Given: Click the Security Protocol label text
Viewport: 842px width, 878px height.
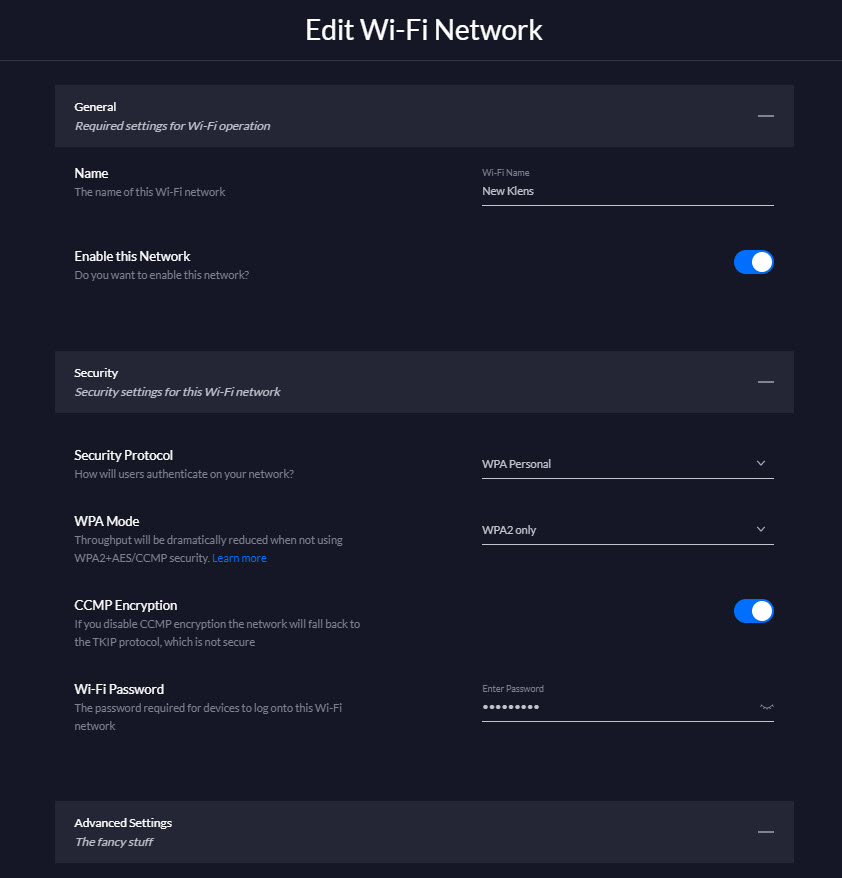Looking at the screenshot, I should [123, 455].
